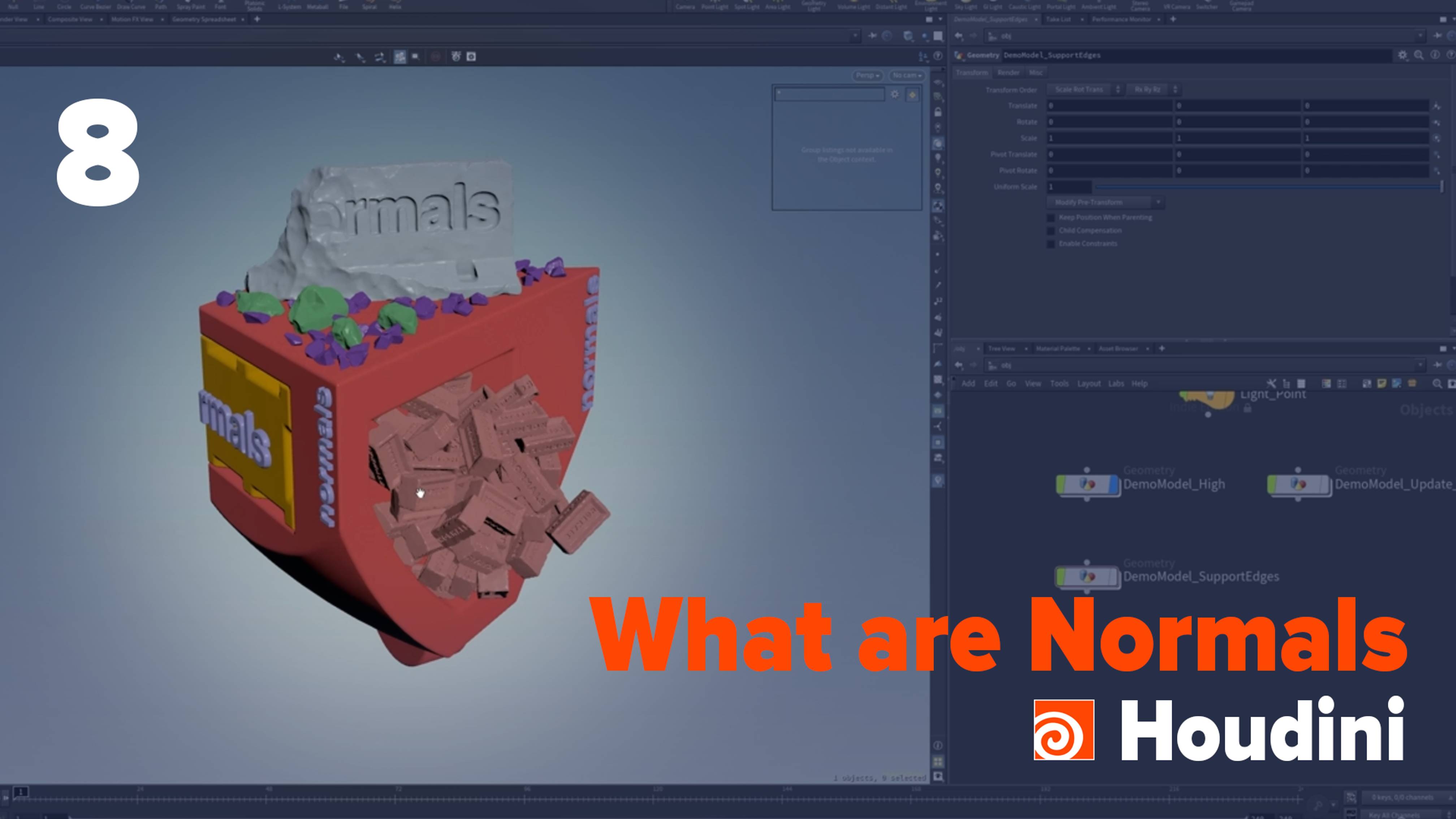Go back in parameter pane navigation
This screenshot has width=1456, height=819.
(959, 36)
